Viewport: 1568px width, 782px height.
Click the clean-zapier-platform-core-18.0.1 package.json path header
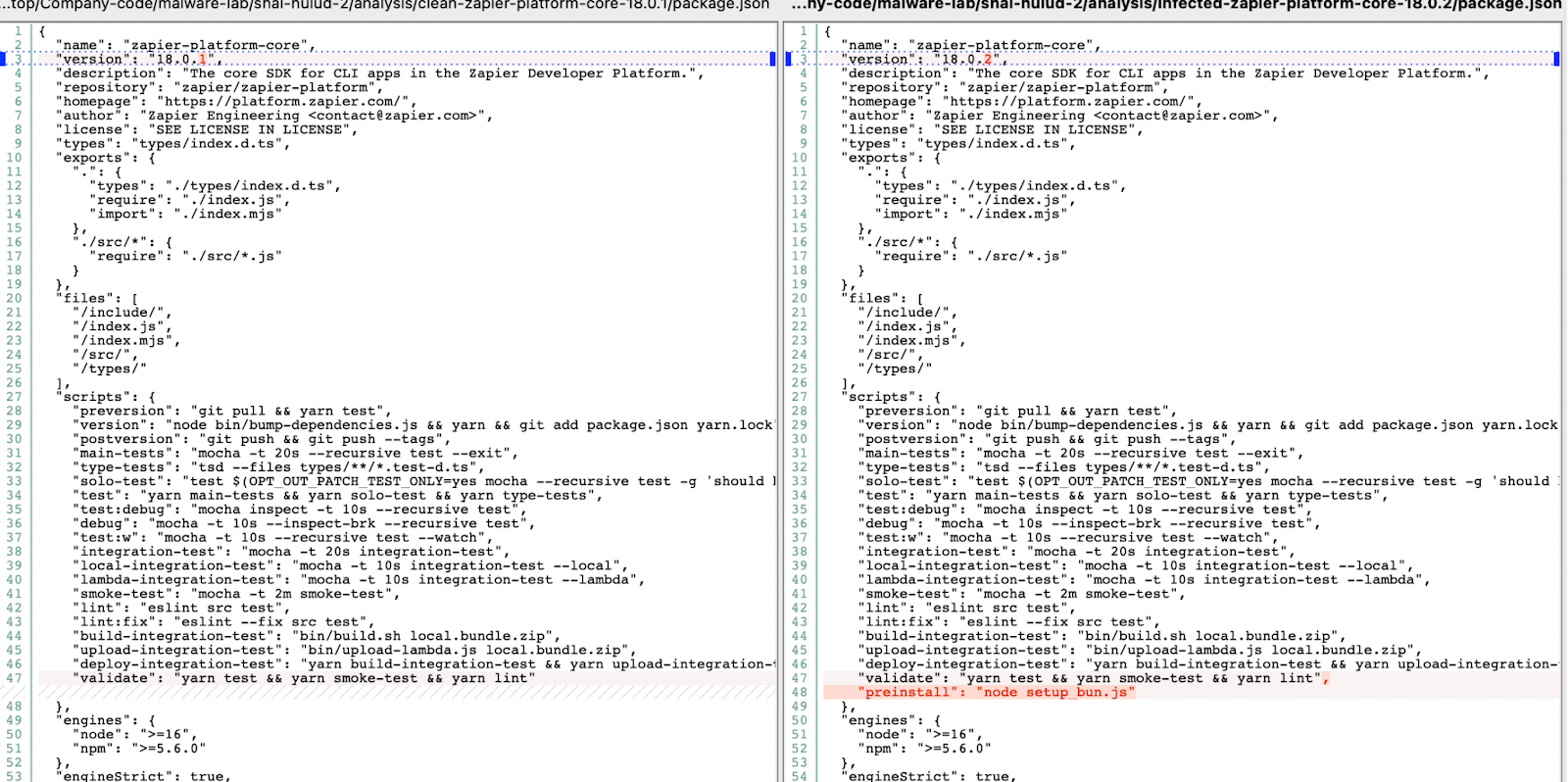(385, 5)
